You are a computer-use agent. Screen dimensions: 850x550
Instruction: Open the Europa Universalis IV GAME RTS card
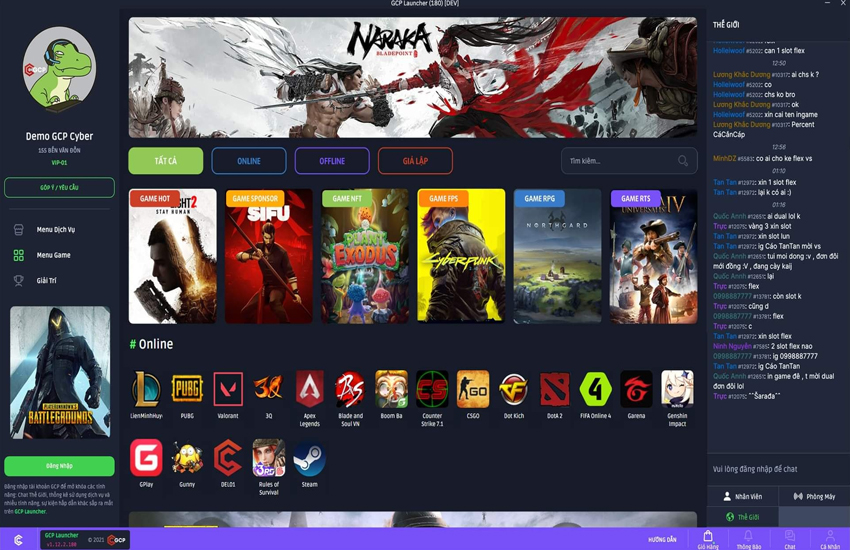pyautogui.click(x=654, y=256)
